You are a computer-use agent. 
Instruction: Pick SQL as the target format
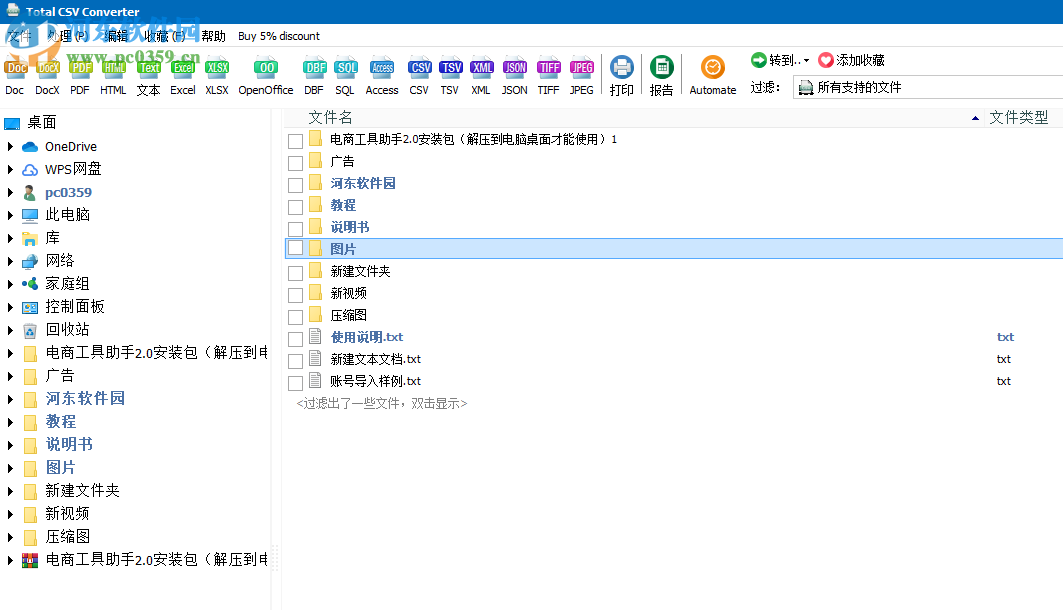(345, 73)
